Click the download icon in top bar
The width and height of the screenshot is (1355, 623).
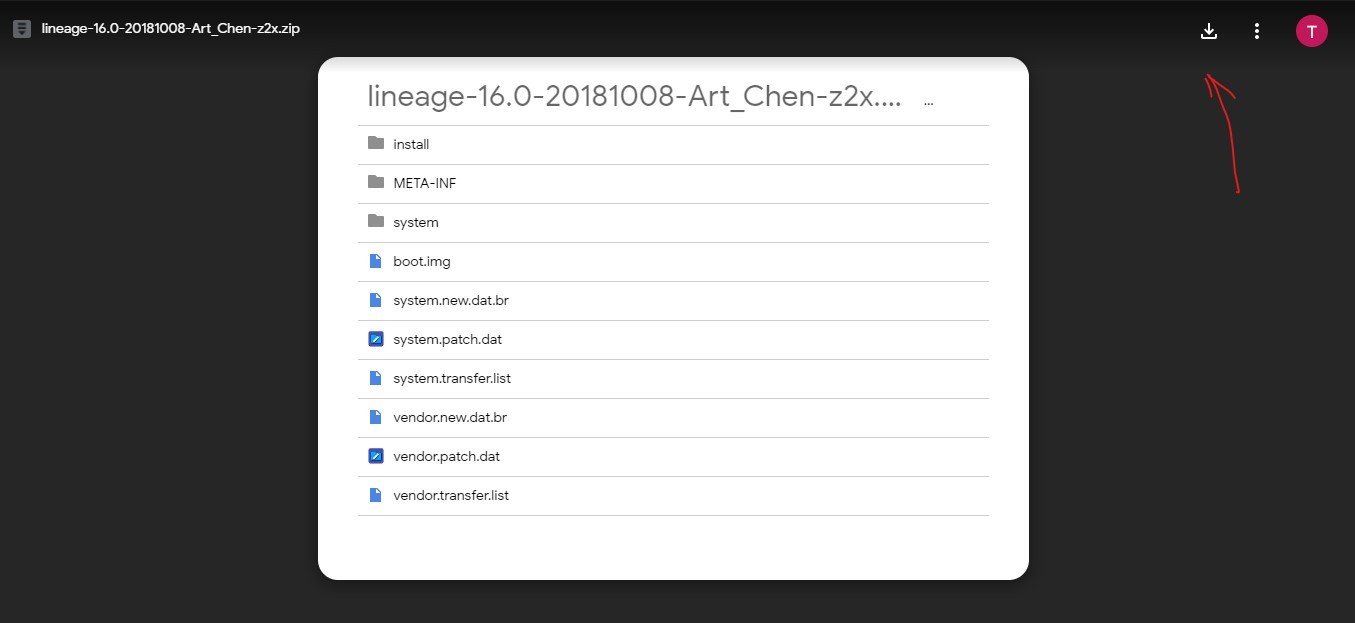(x=1209, y=31)
